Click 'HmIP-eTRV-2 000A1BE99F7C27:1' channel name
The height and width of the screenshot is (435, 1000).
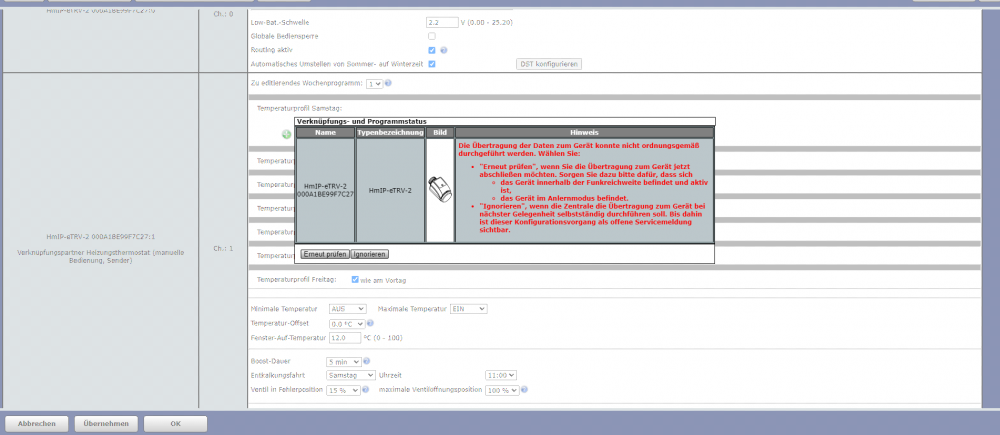coord(101,236)
